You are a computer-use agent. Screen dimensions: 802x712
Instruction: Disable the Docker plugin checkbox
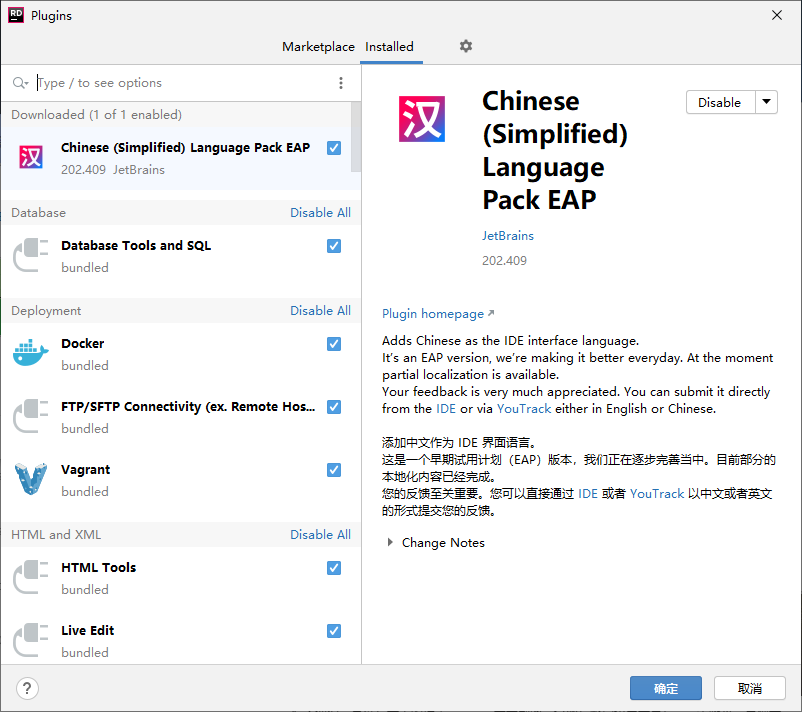pyautogui.click(x=334, y=344)
